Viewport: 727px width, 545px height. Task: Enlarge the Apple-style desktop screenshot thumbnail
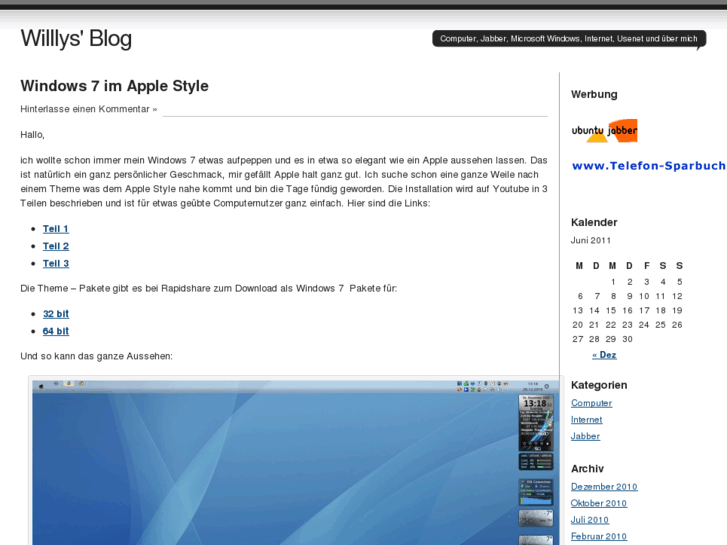(295, 462)
